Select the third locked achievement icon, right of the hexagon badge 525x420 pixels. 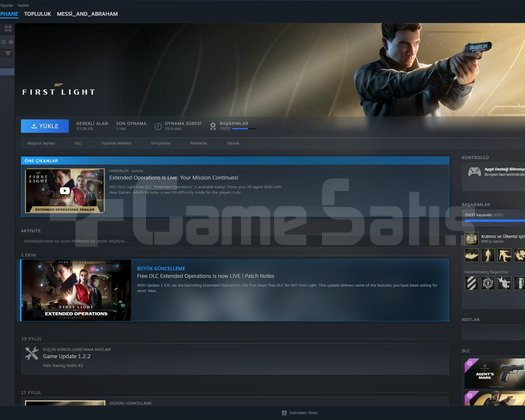[x=504, y=283]
